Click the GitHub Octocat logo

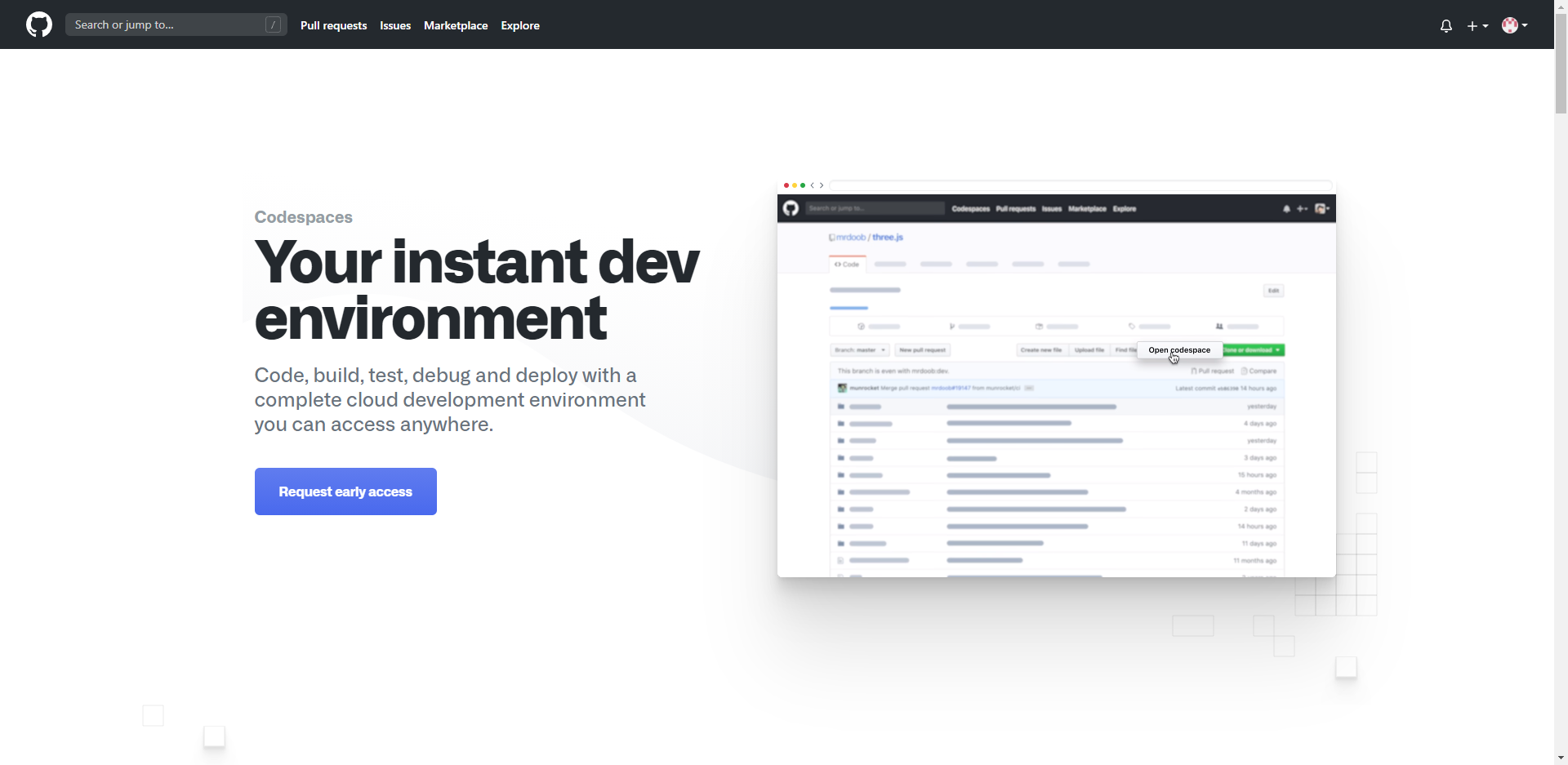click(x=39, y=24)
